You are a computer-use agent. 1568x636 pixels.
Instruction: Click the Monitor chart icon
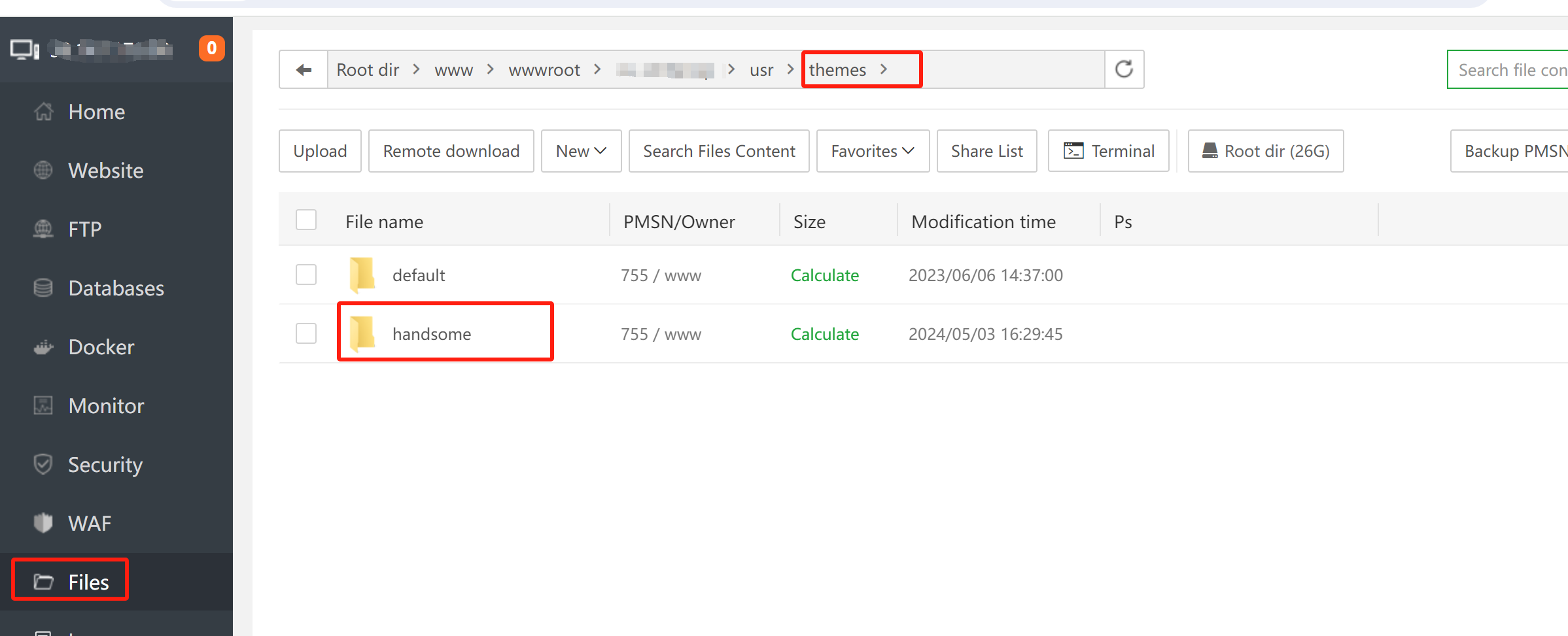point(43,406)
